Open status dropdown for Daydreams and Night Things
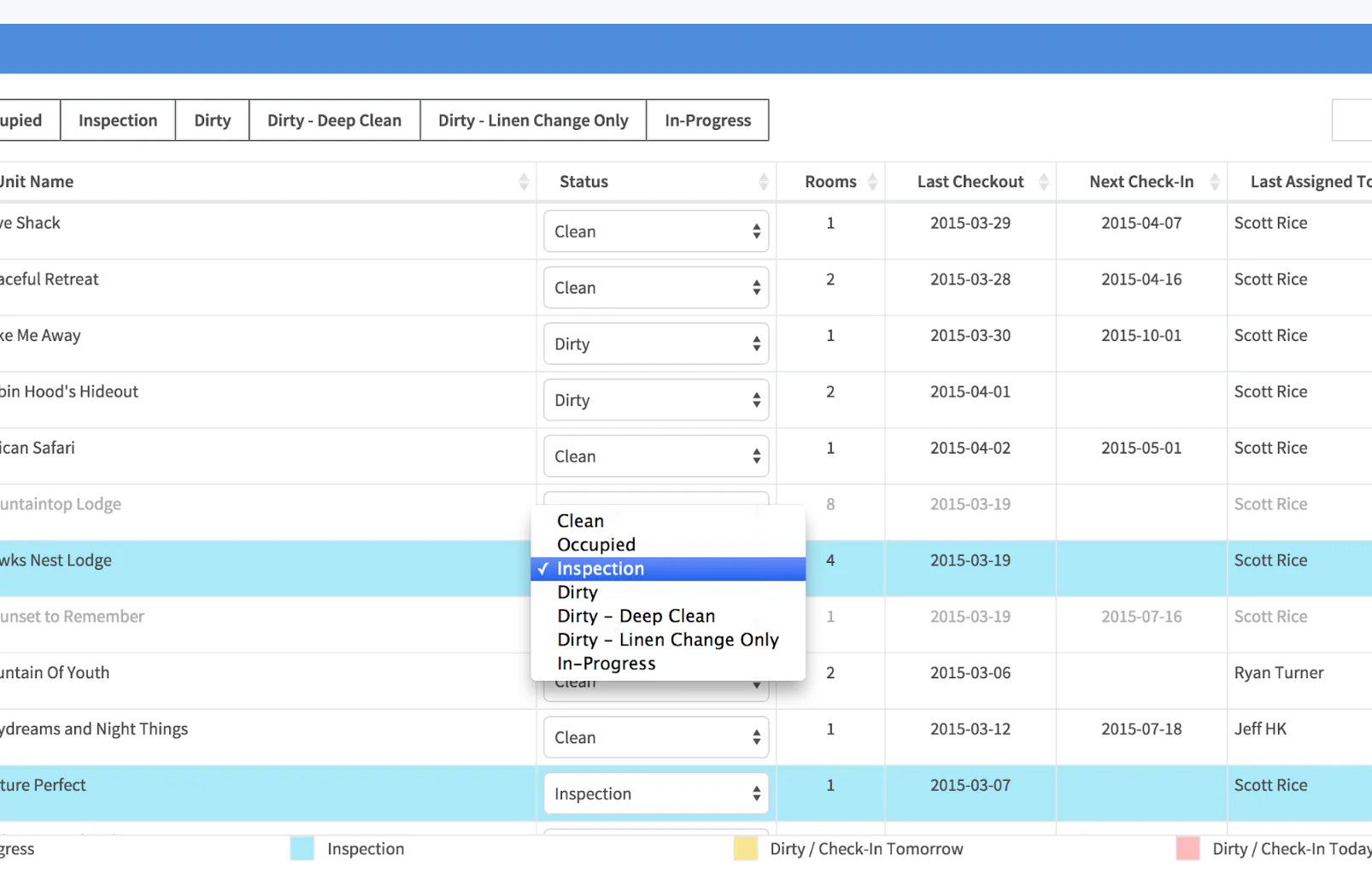The image size is (1372, 885). [656, 738]
